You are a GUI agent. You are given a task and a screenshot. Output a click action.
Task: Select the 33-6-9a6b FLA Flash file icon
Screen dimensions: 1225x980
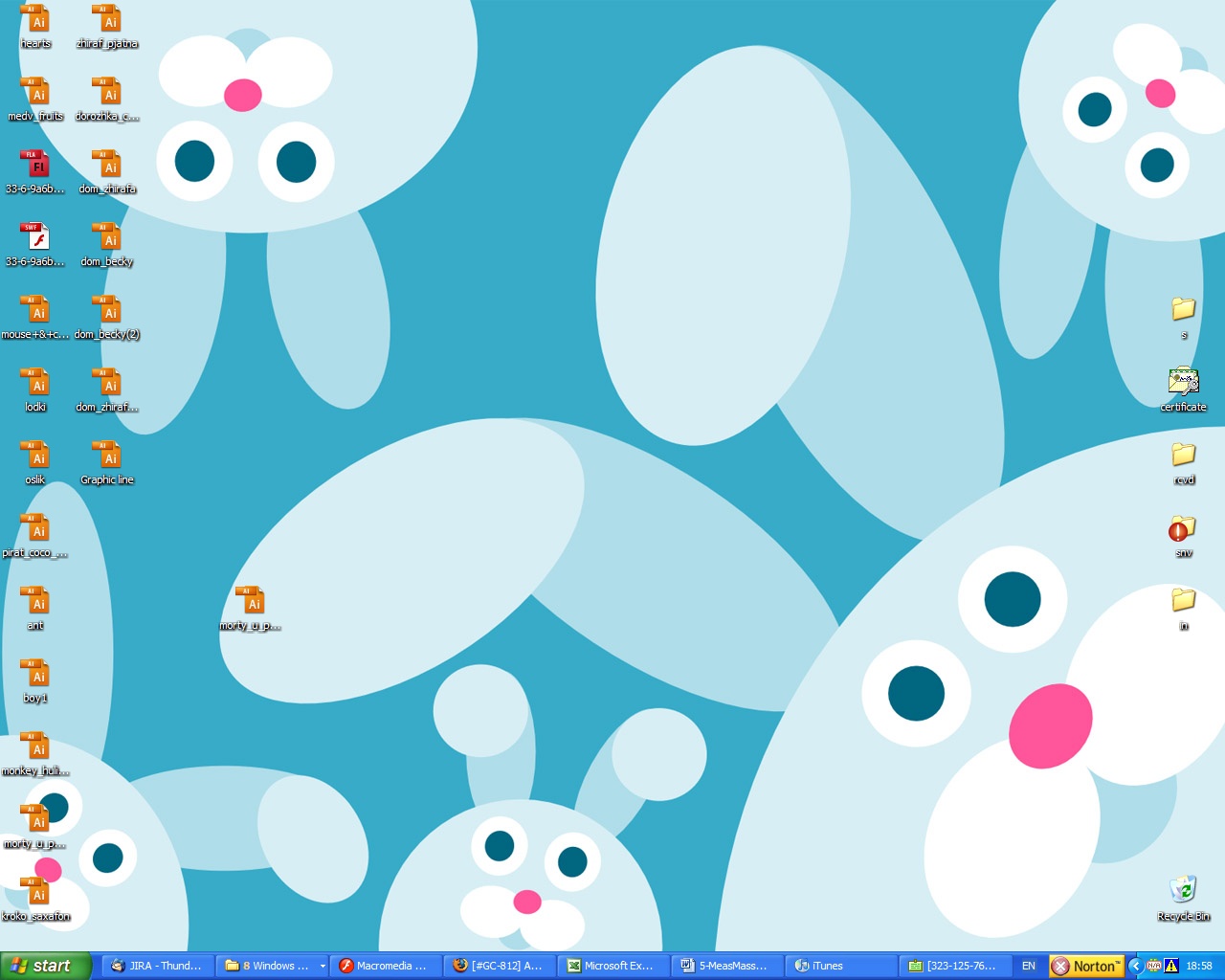(35, 167)
